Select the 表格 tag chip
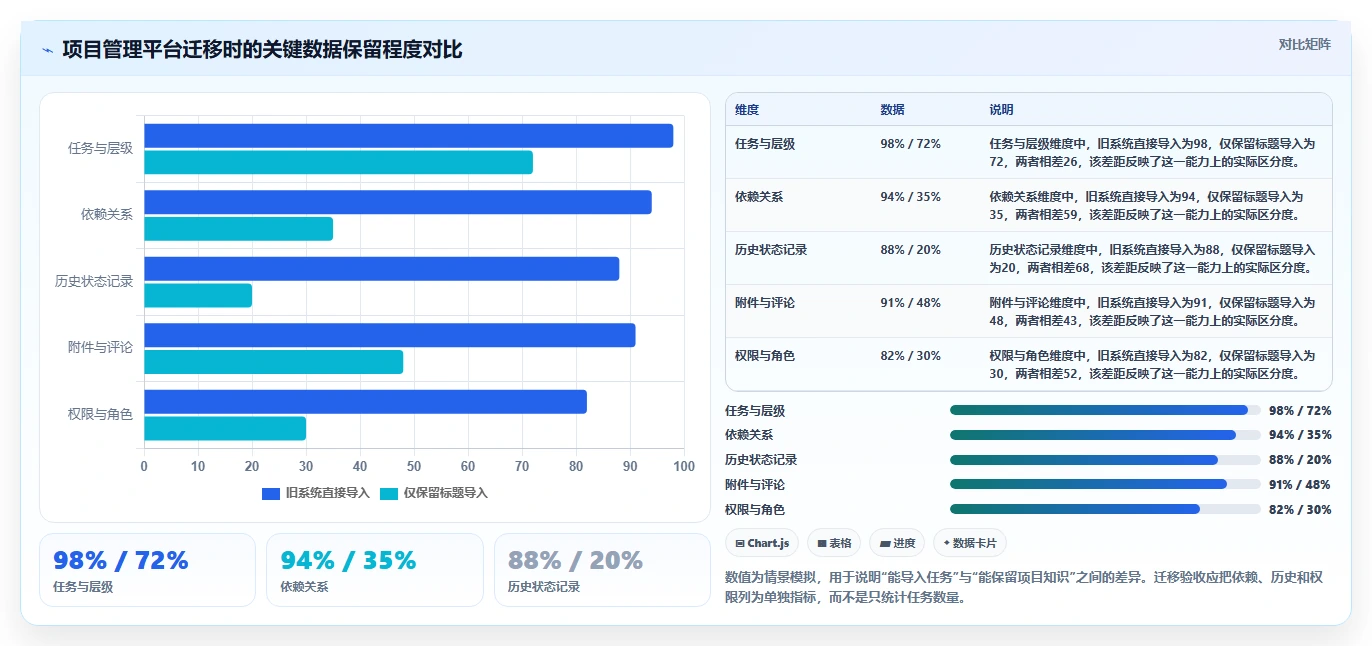1372x646 pixels. click(x=834, y=543)
